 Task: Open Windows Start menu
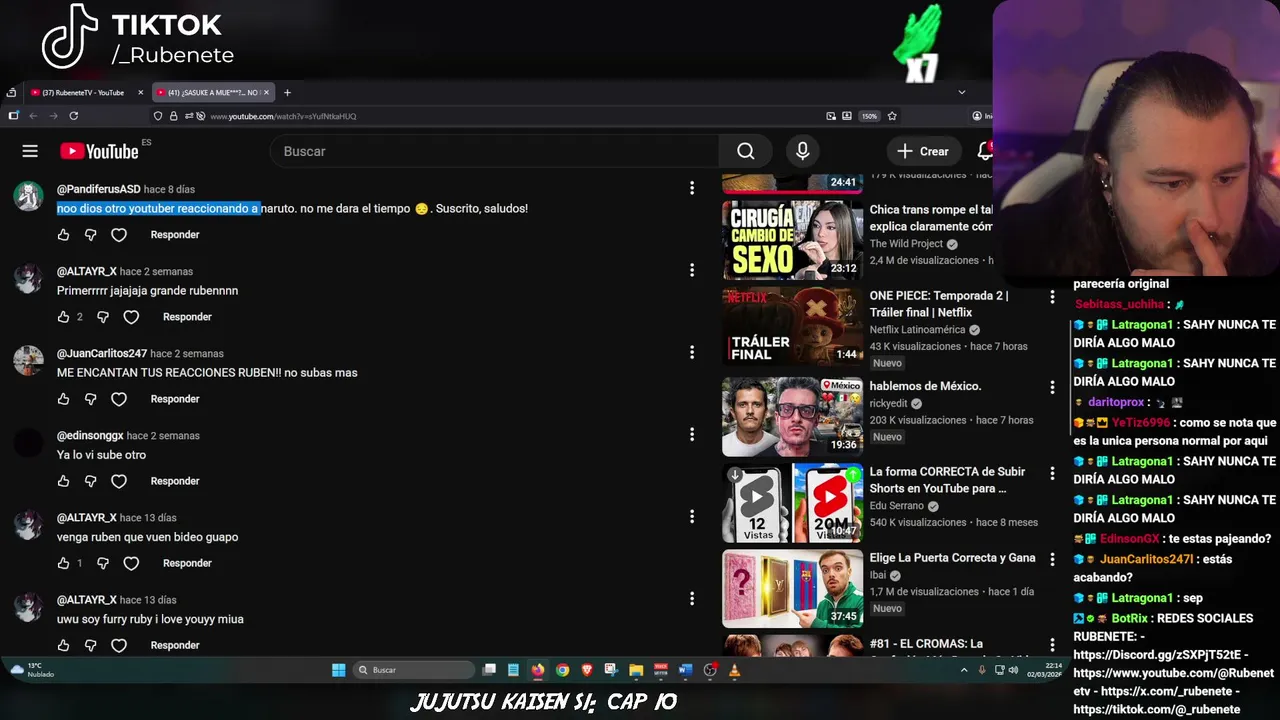pos(338,670)
